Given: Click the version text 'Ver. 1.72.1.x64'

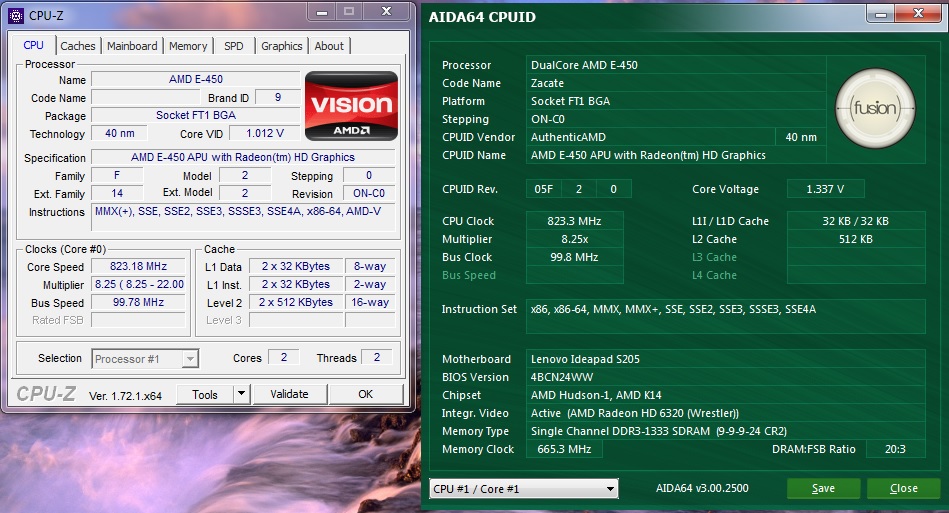Looking at the screenshot, I should point(125,396).
